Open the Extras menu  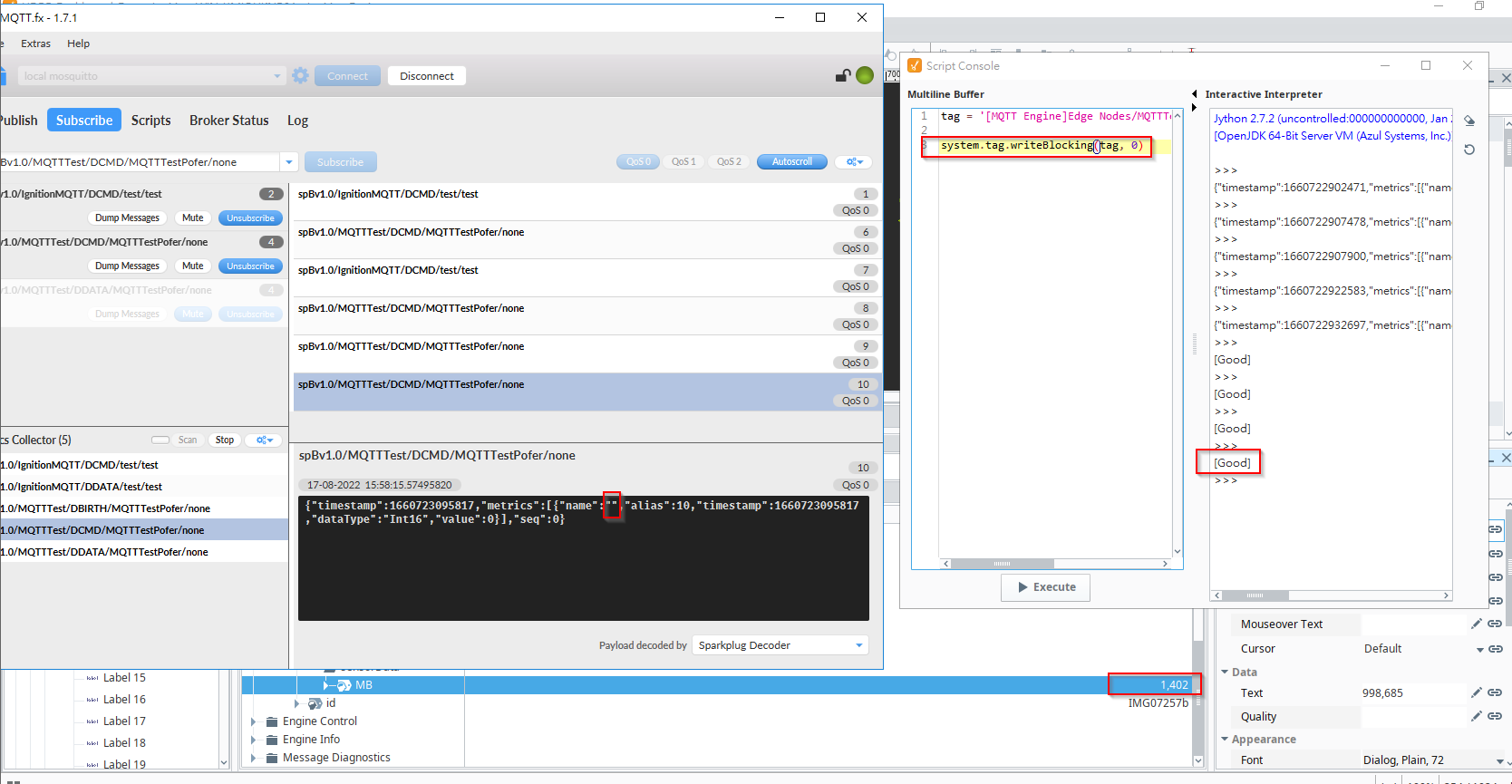tap(35, 44)
